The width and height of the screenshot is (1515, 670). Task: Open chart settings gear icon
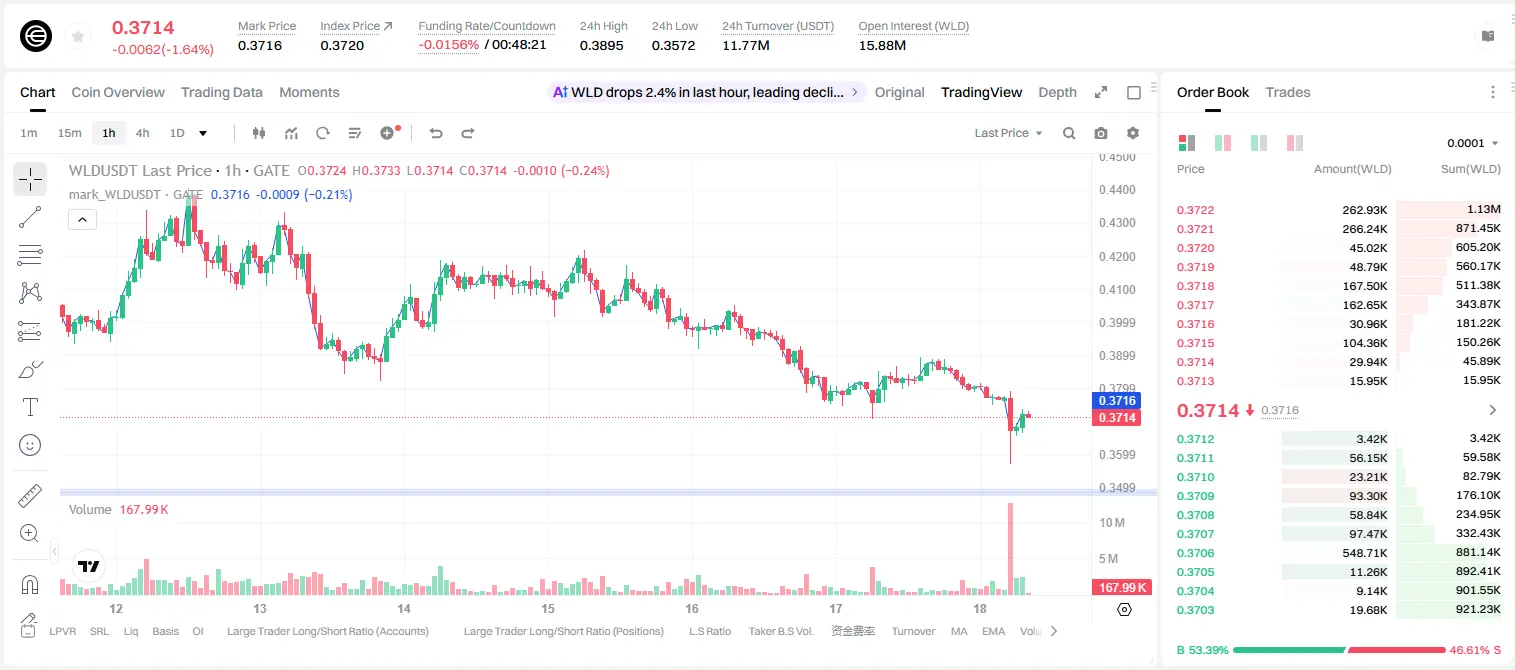point(1133,133)
